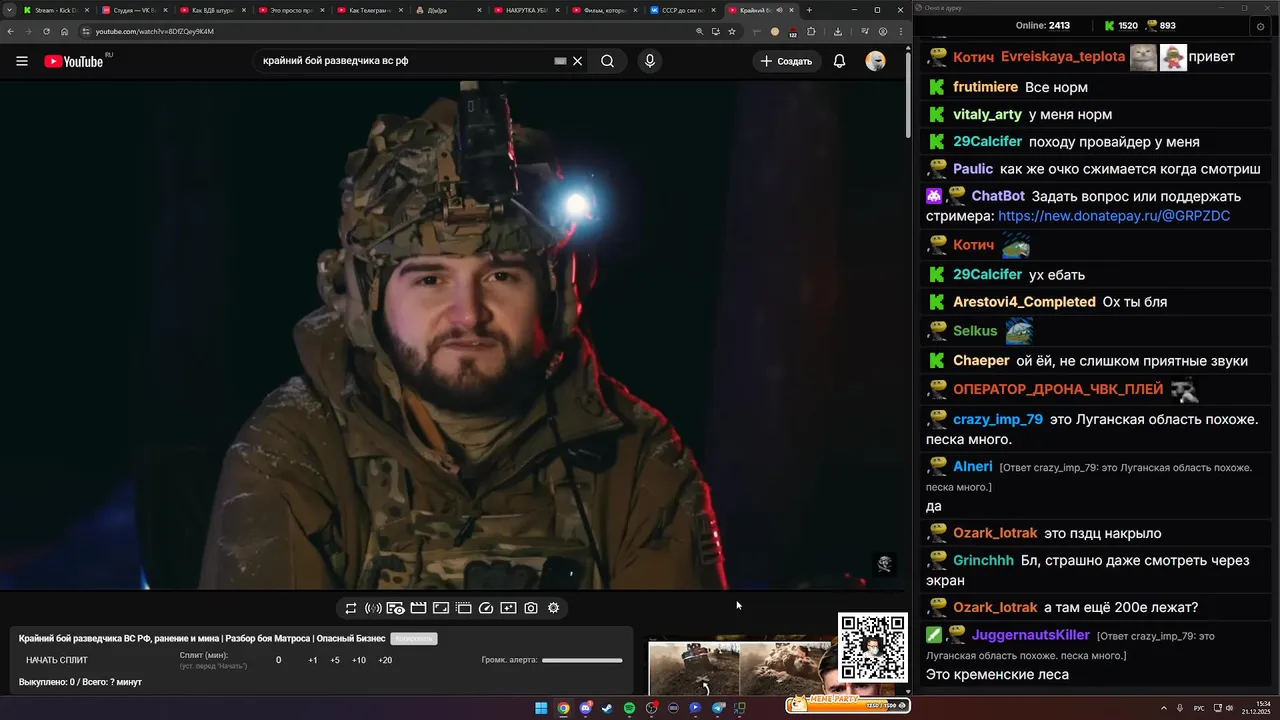Image resolution: width=1280 pixels, height=720 pixels.
Task: Open YouTube notifications bell
Action: (840, 61)
